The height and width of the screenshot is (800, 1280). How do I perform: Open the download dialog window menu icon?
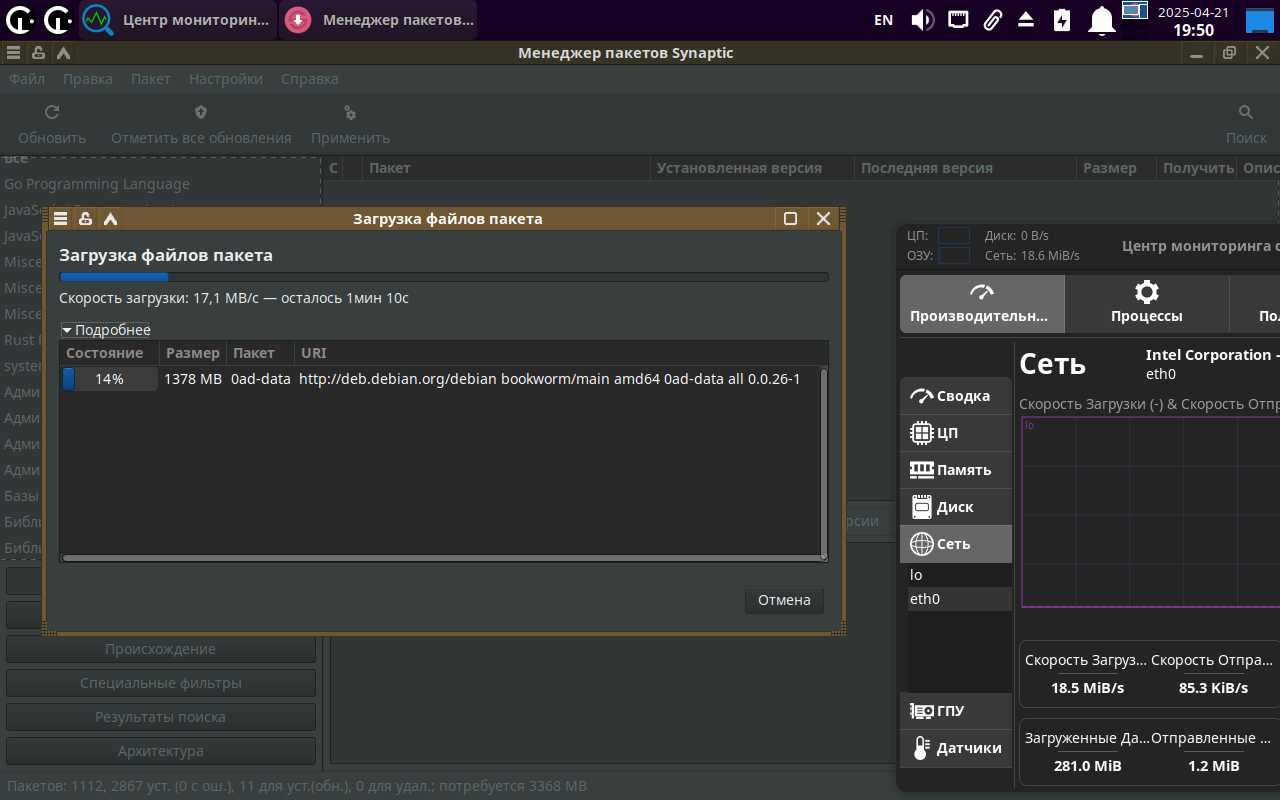(61, 219)
